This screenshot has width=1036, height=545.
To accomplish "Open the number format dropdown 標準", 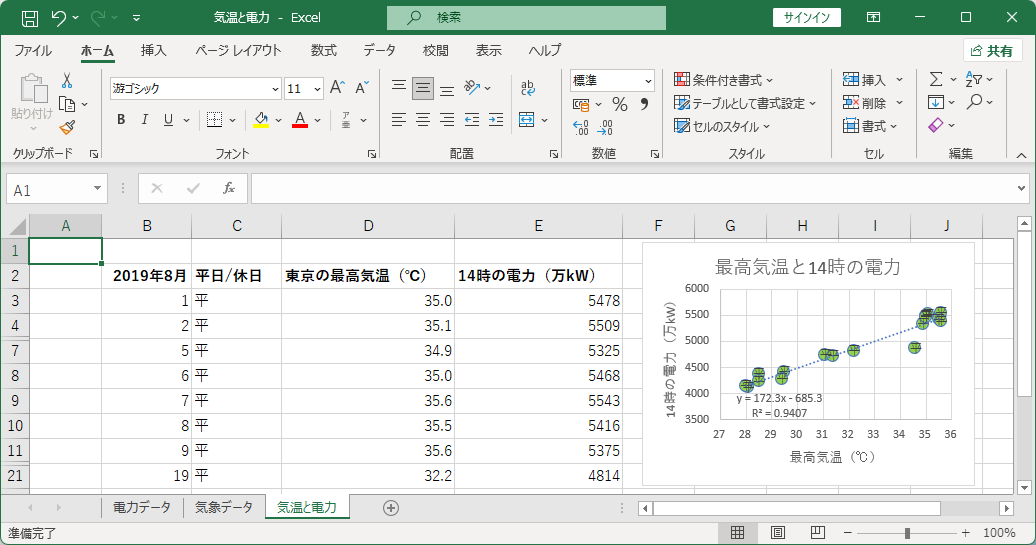I will [648, 81].
